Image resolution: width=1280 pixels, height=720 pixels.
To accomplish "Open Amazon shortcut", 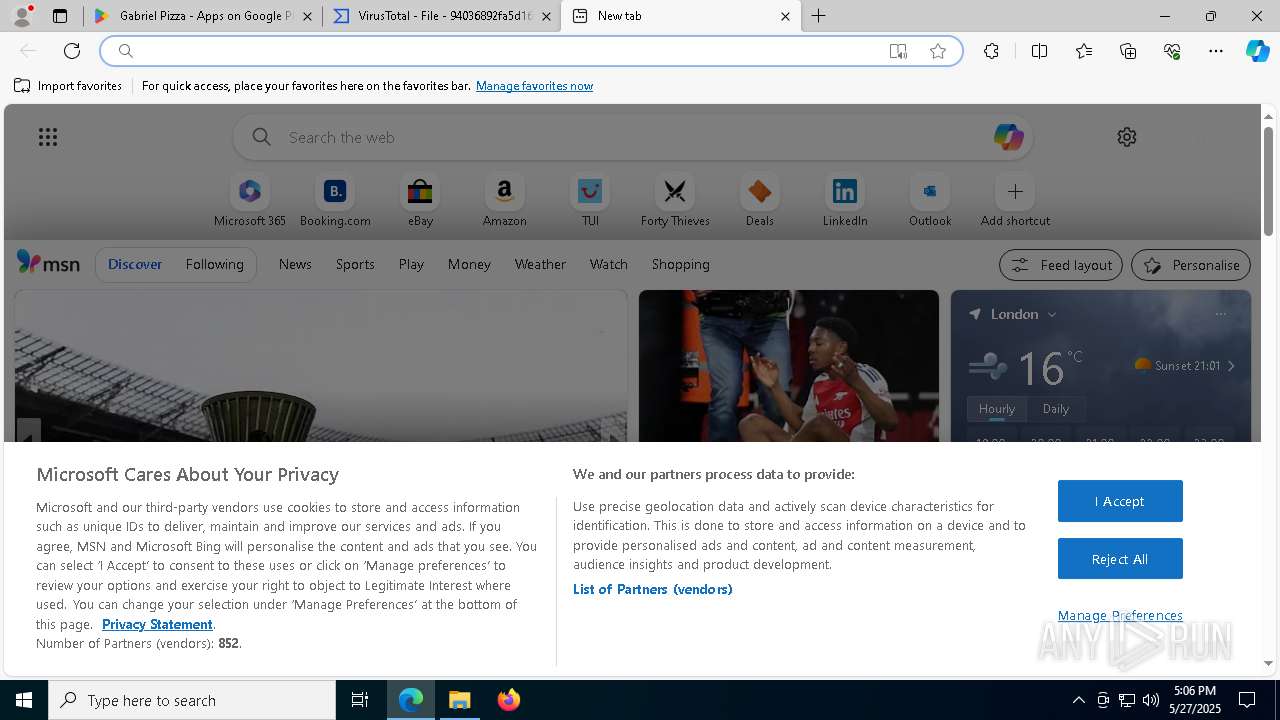I will pos(504,201).
